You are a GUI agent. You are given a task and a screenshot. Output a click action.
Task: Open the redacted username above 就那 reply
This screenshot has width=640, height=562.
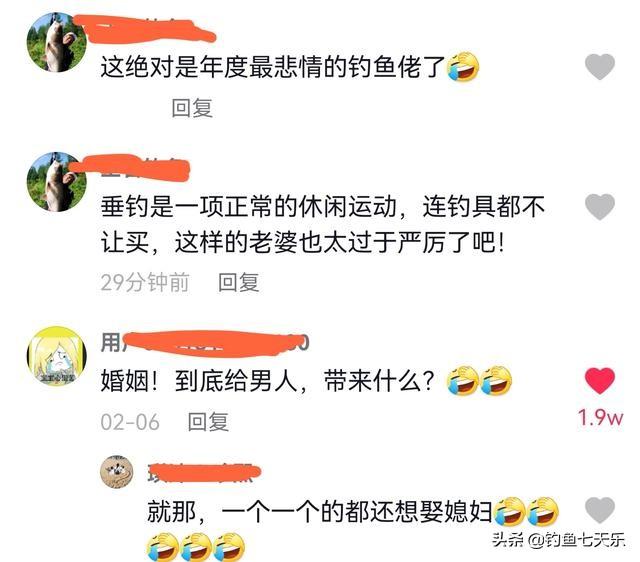tap(203, 473)
